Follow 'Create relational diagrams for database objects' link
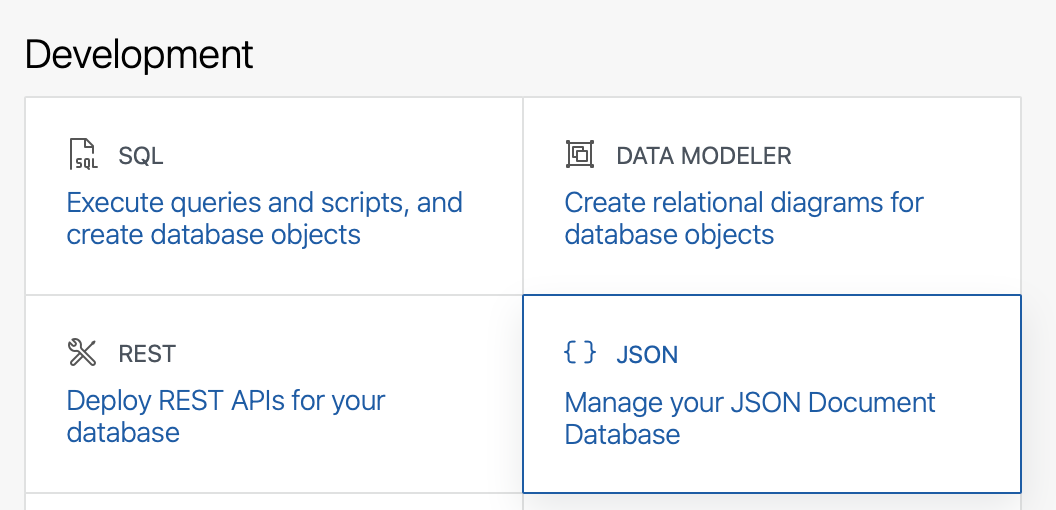The width and height of the screenshot is (1056, 510). pos(744,218)
